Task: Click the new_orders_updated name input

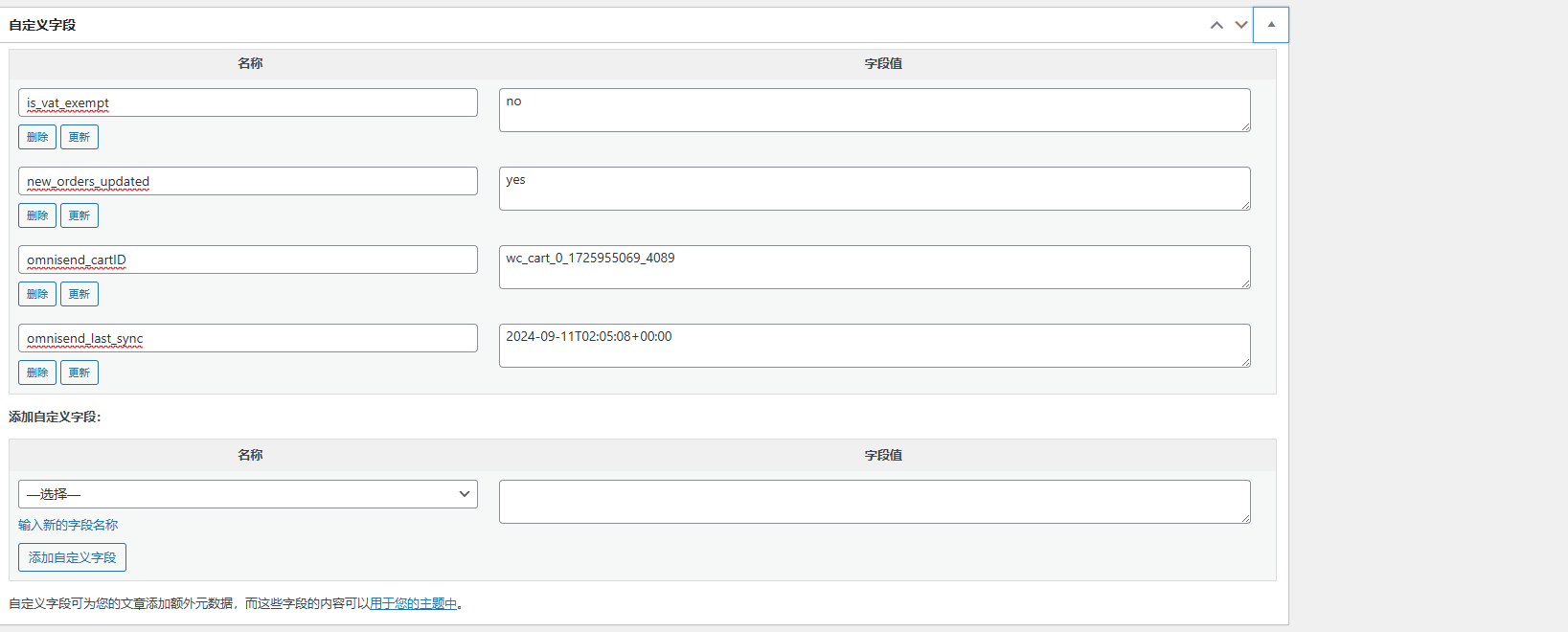Action: click(x=248, y=181)
